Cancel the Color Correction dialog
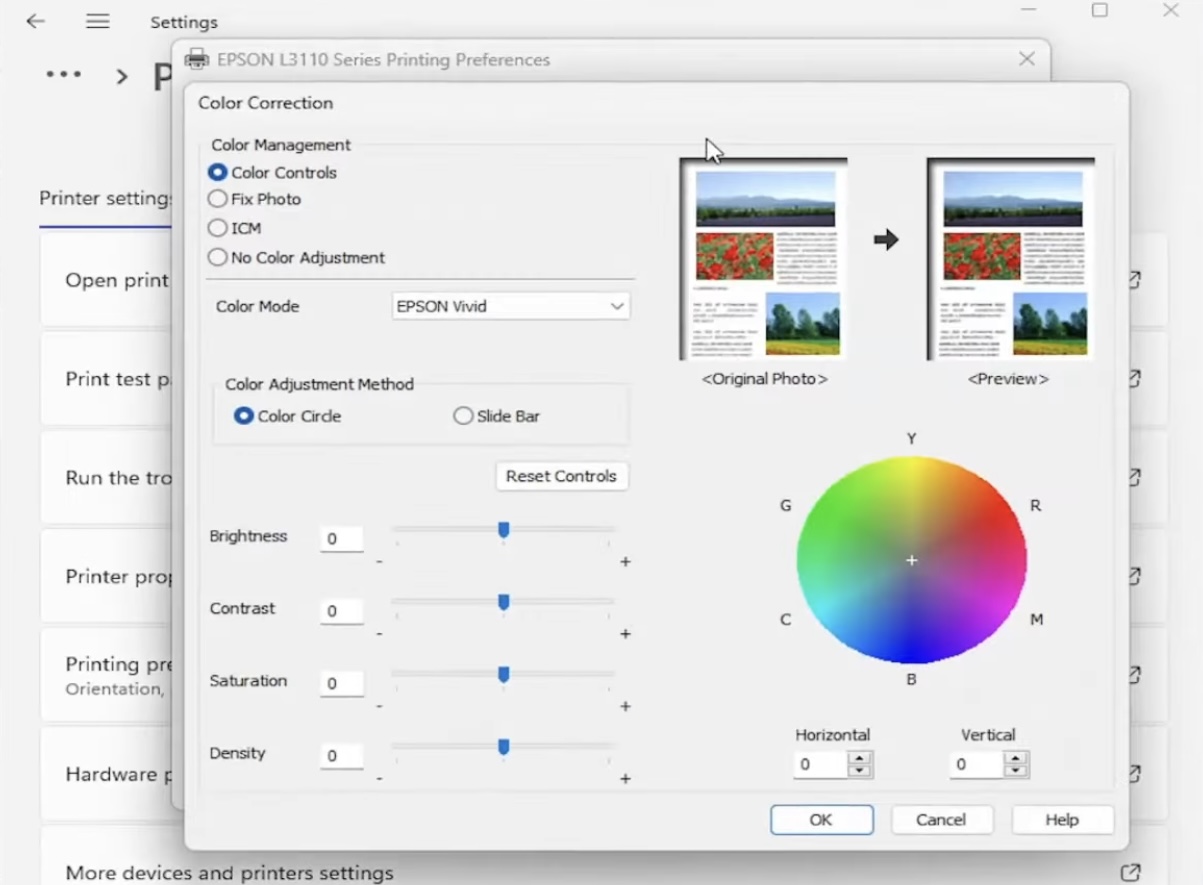 point(941,820)
